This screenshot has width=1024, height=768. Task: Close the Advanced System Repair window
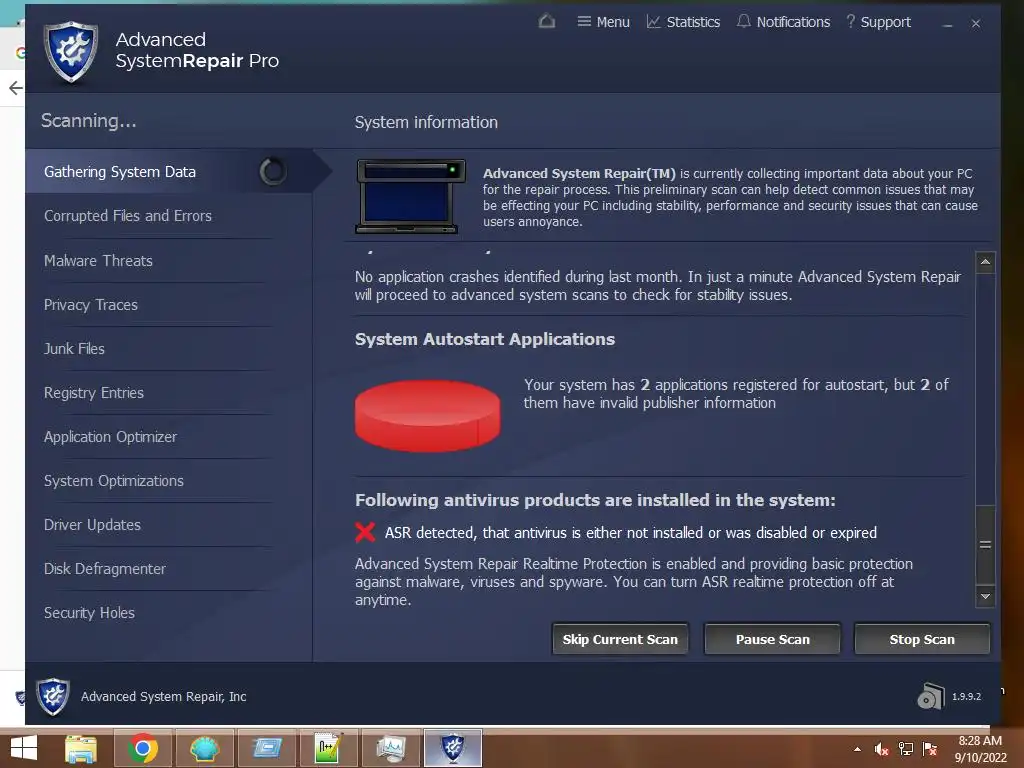click(976, 24)
